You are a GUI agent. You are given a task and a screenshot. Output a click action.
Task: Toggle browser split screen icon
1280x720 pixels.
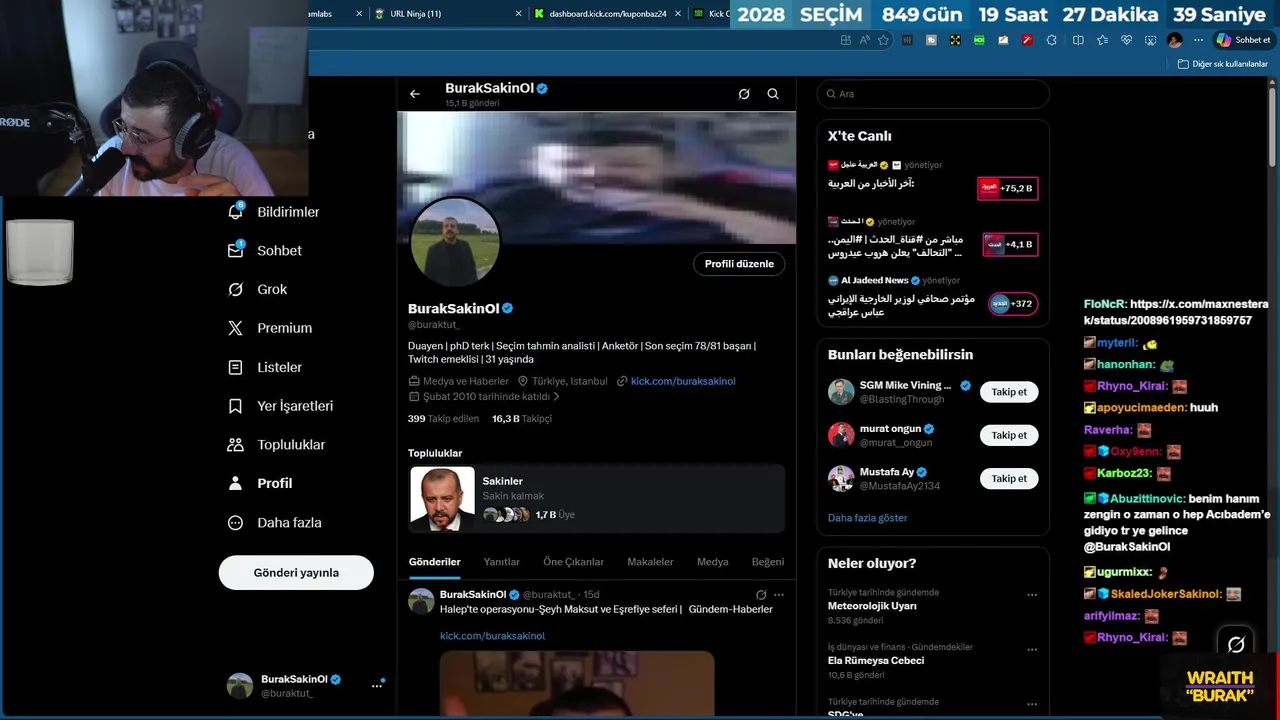tap(1078, 40)
